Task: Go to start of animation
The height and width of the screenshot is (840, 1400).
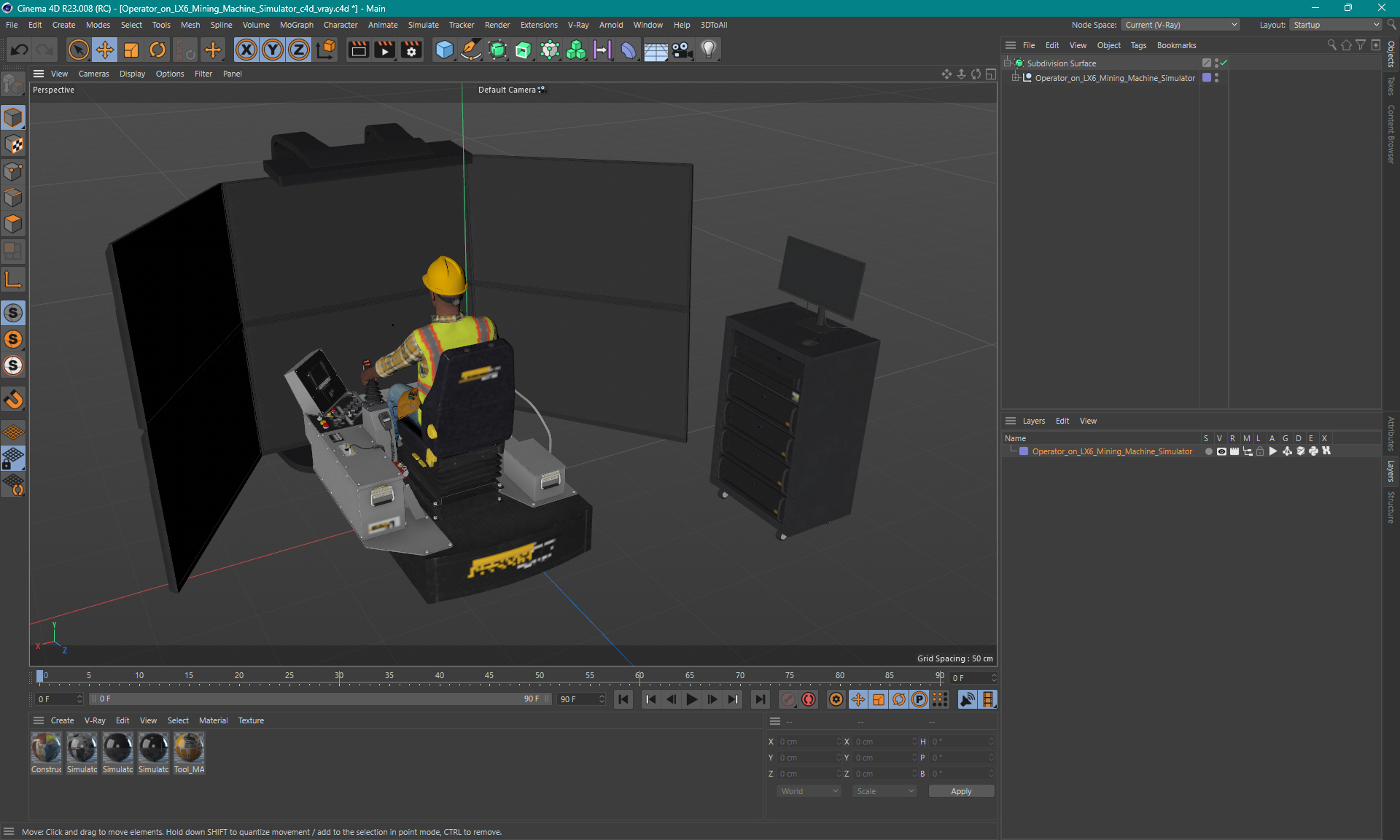Action: (x=623, y=699)
